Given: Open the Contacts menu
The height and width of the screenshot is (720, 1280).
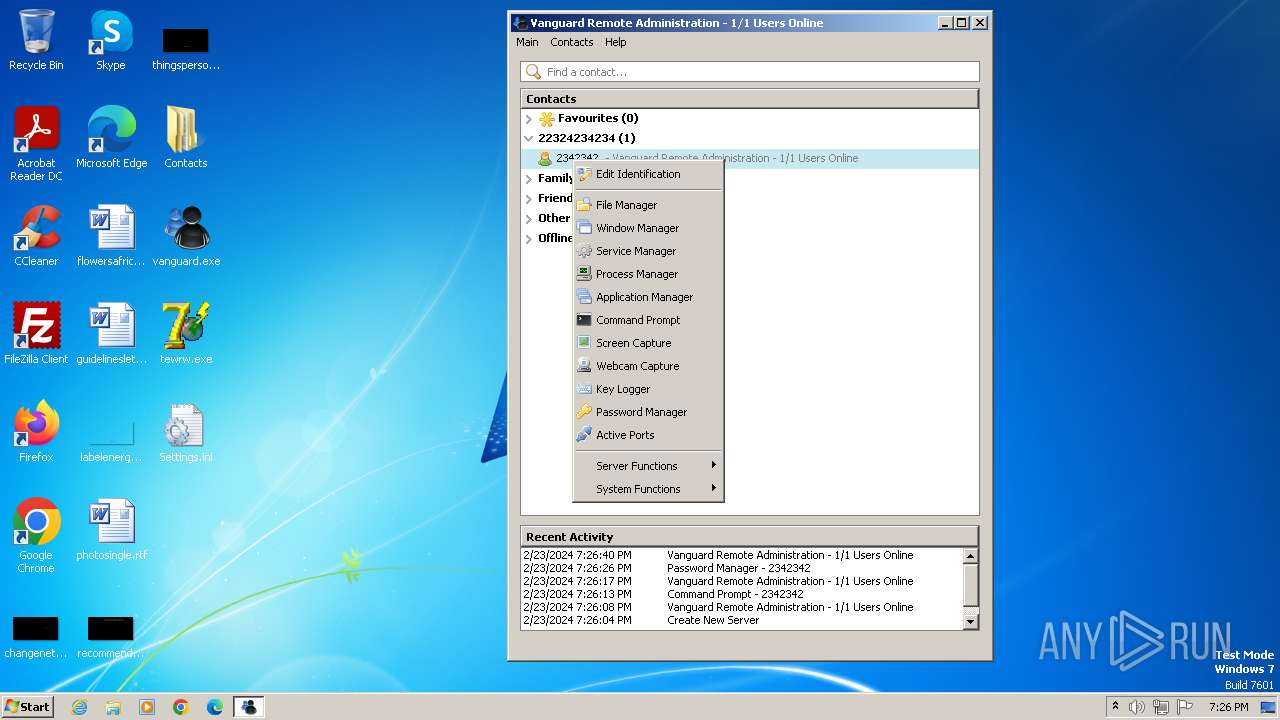Looking at the screenshot, I should tap(572, 42).
